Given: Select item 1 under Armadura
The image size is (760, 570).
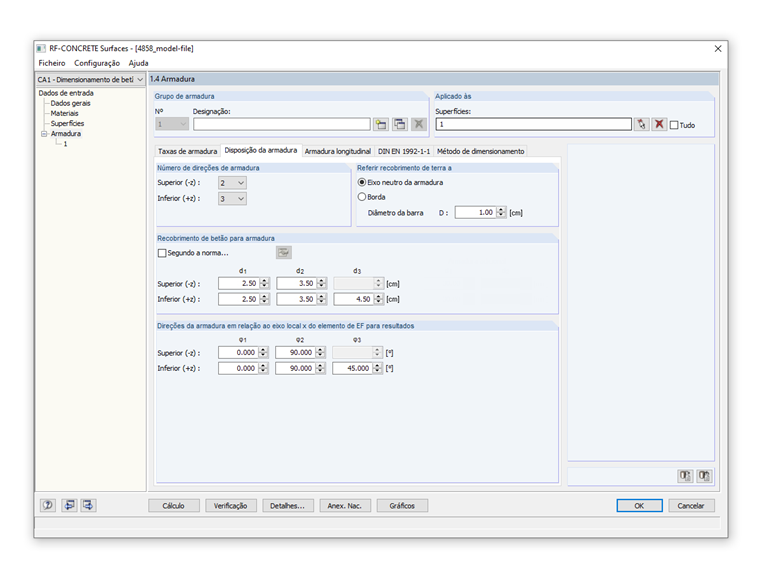Looking at the screenshot, I should (x=65, y=144).
